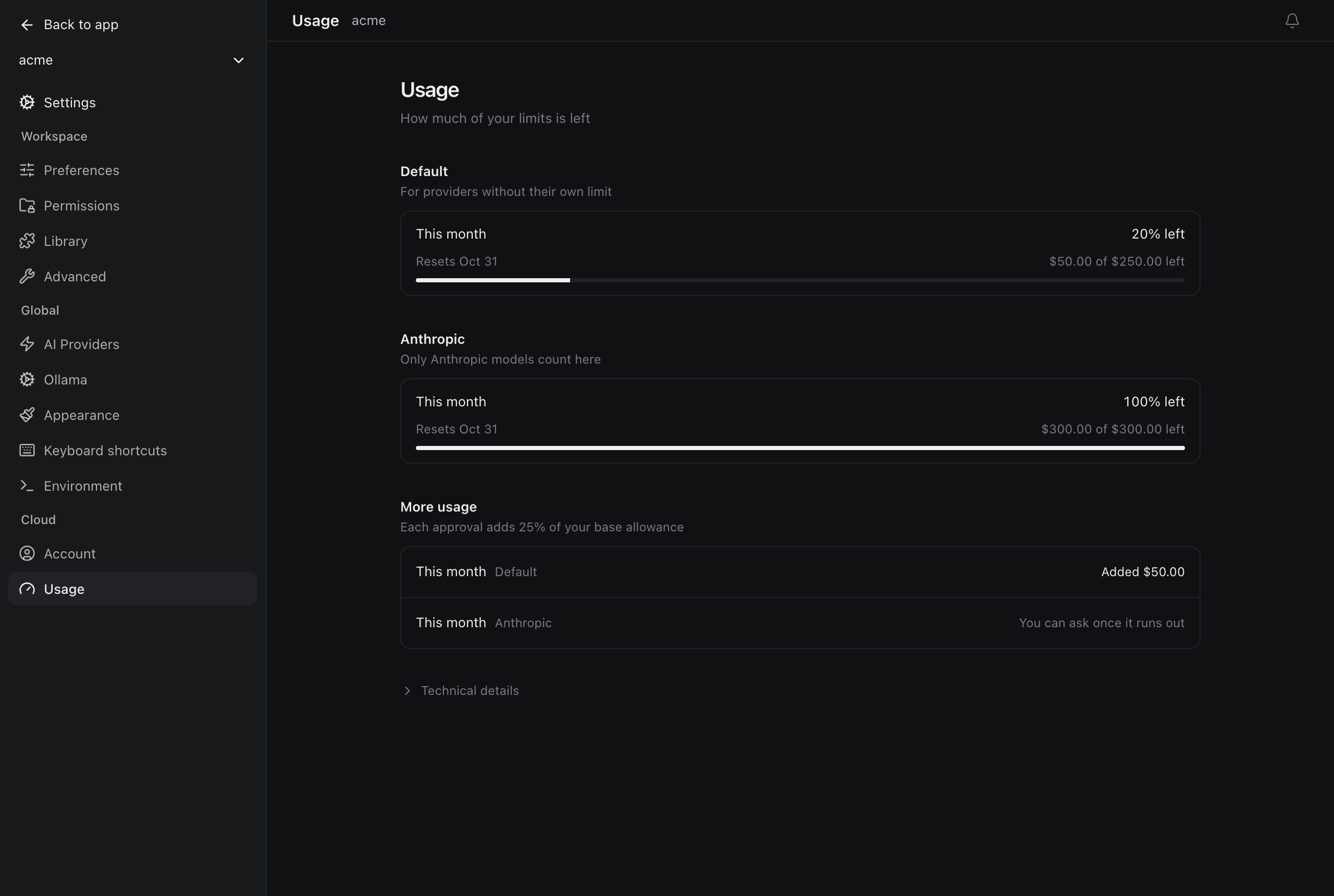The width and height of the screenshot is (1334, 896).
Task: Click the Default limit progress bar
Action: [799, 280]
